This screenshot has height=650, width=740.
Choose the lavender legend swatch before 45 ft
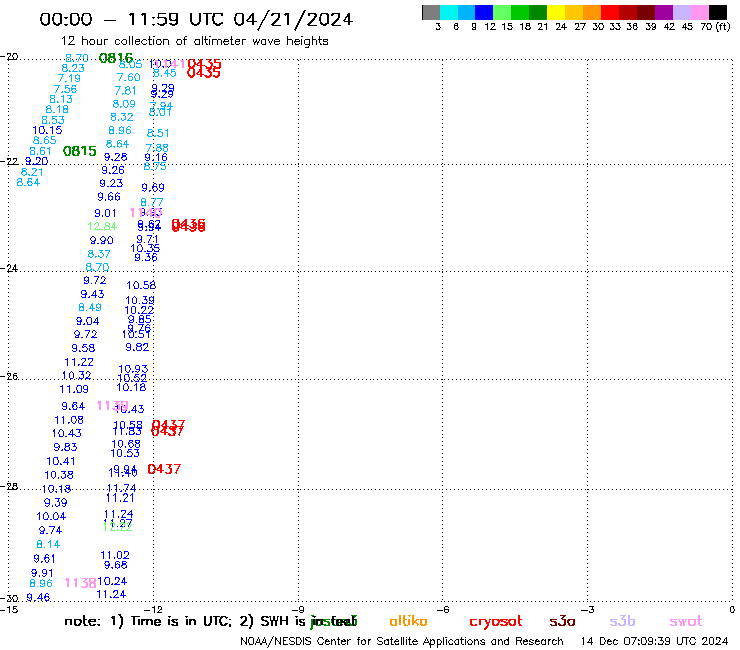[x=682, y=12]
